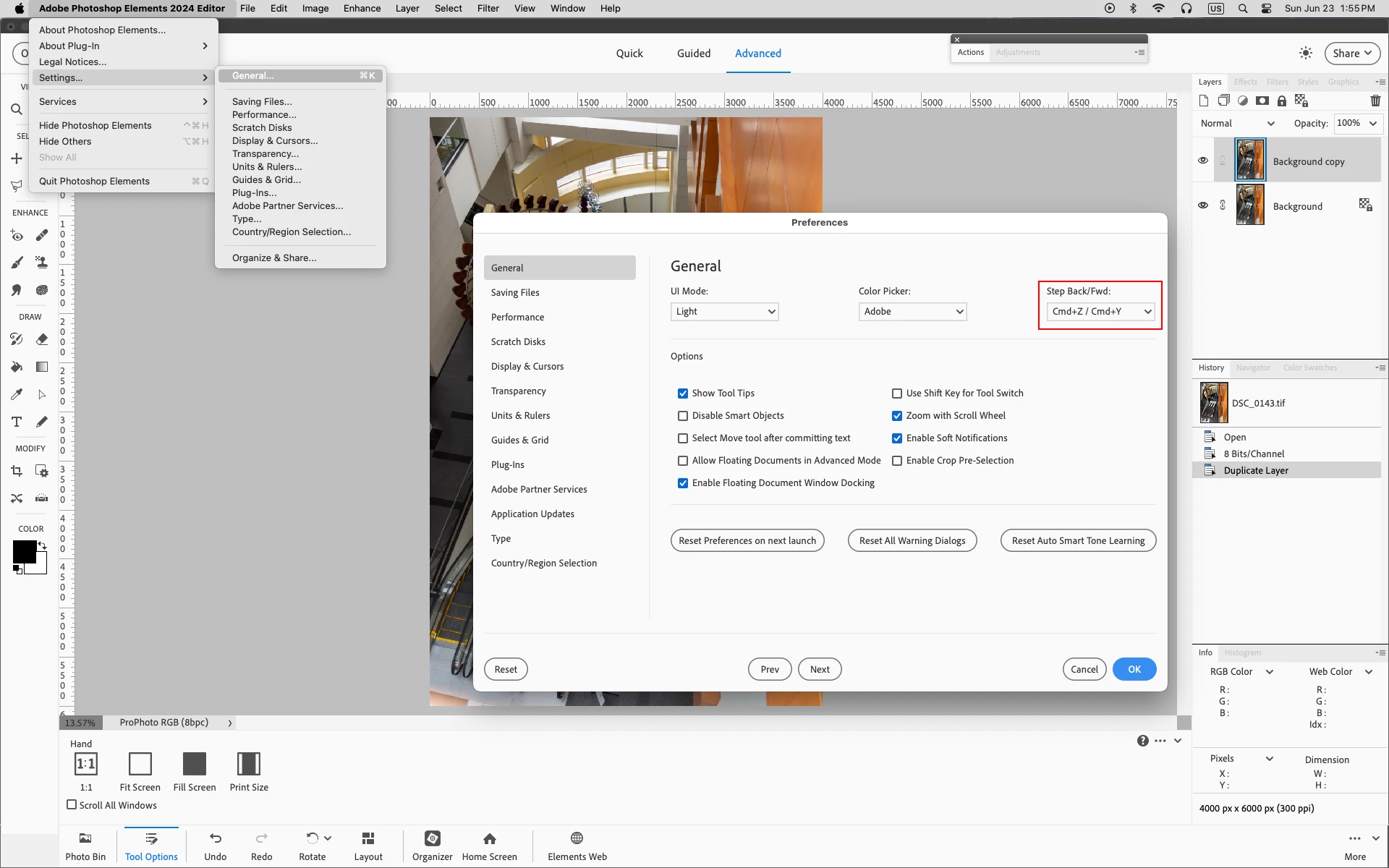Open the UI Mode dropdown
This screenshot has width=1389, height=868.
(724, 312)
